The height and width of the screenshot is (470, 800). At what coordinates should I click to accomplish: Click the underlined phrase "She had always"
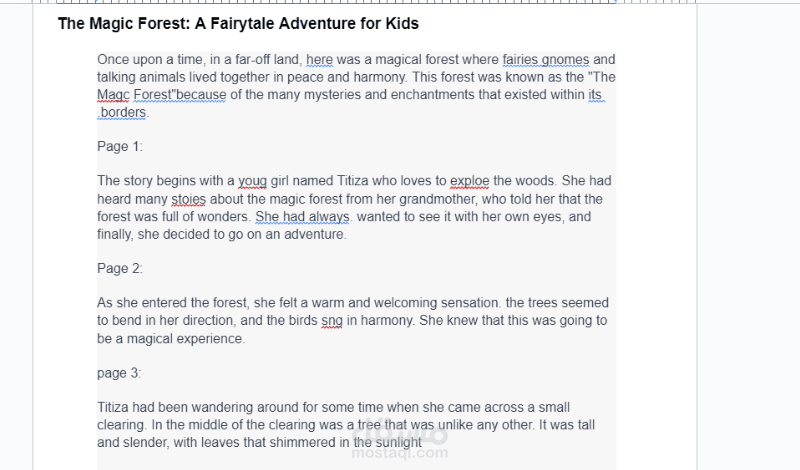tap(301, 216)
